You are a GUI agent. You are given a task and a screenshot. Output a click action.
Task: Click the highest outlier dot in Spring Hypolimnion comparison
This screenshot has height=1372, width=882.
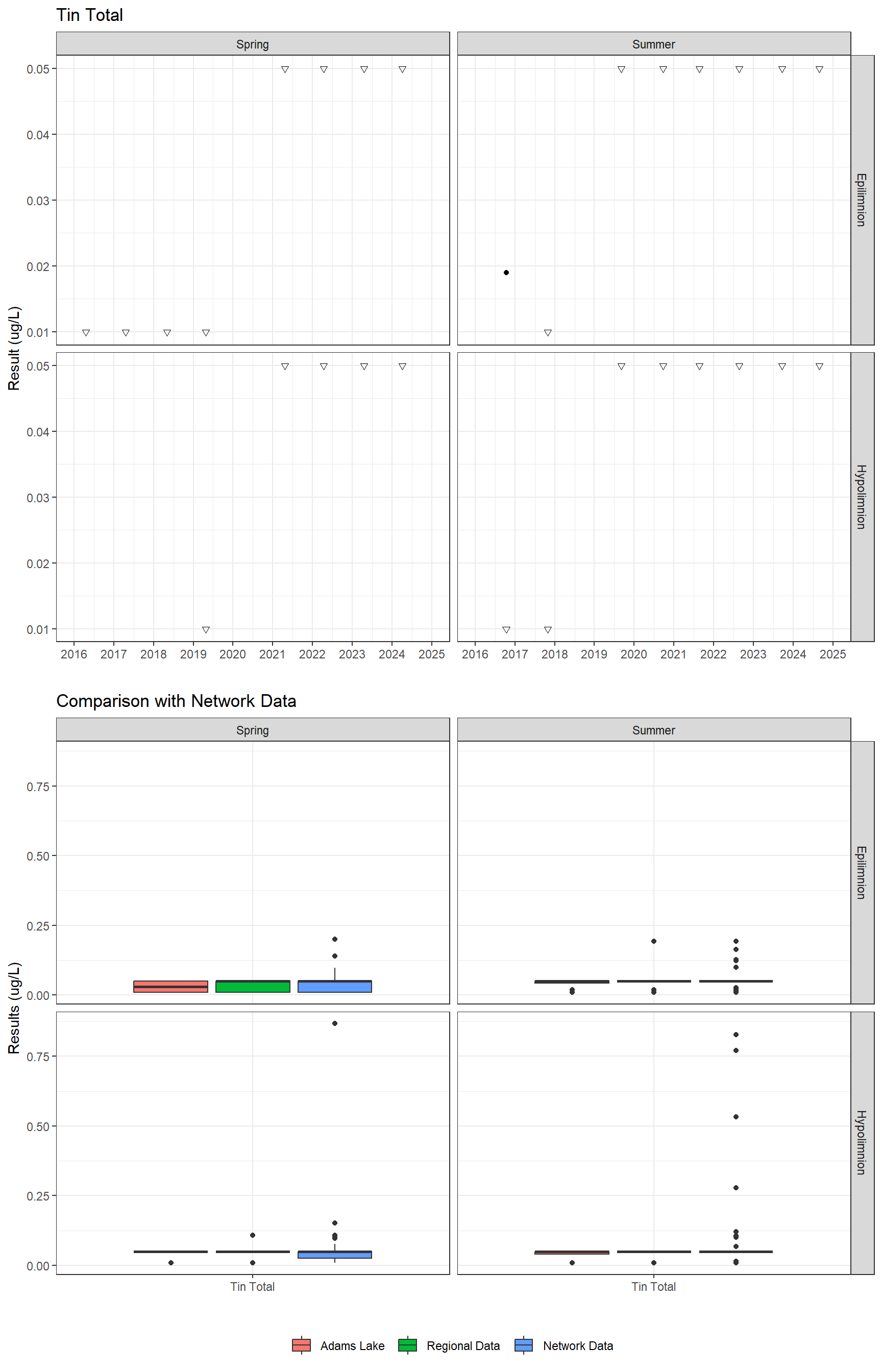(334, 1023)
